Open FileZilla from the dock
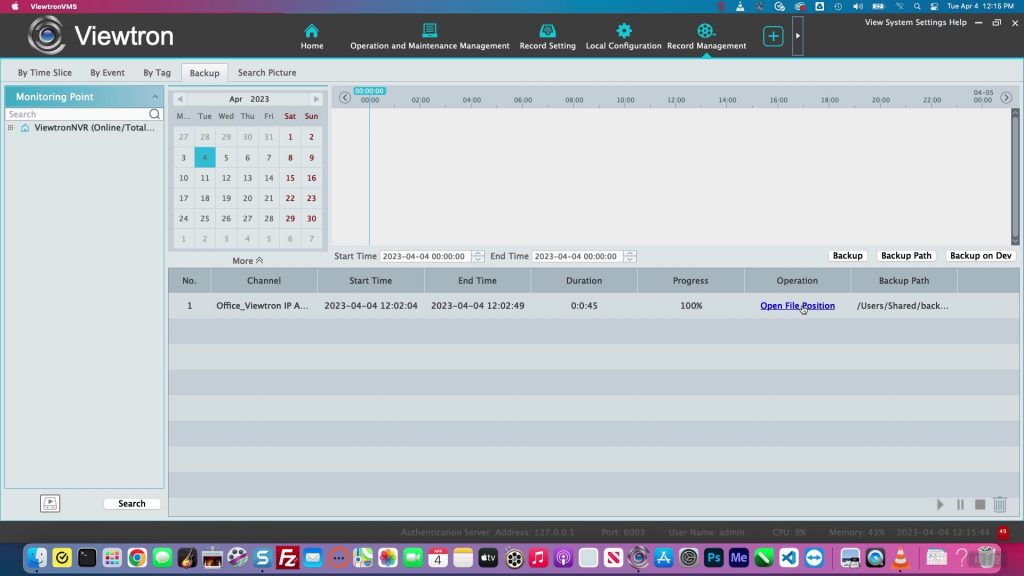The width and height of the screenshot is (1024, 576). coord(287,558)
